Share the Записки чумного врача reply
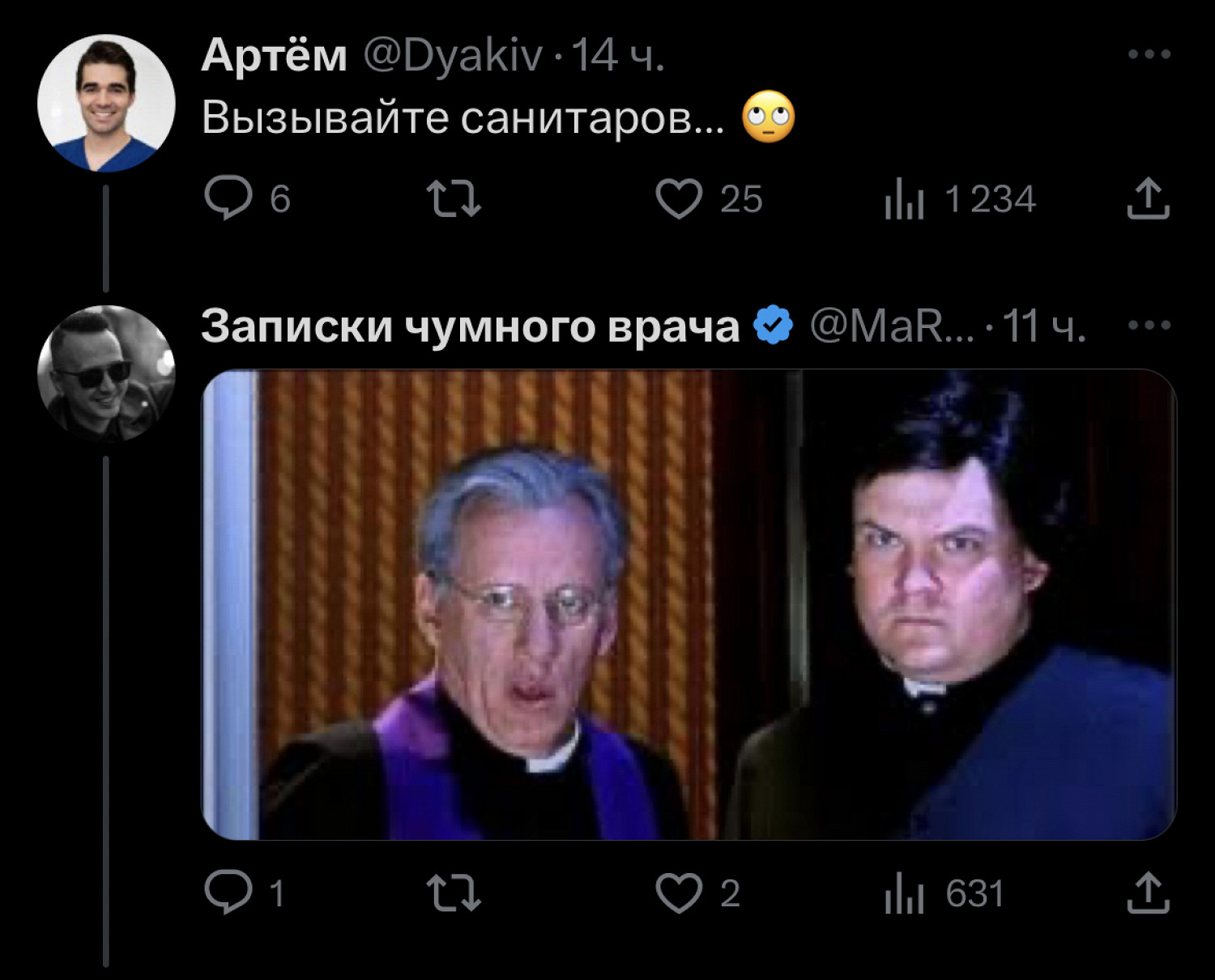The image size is (1215, 980). coord(1149,893)
